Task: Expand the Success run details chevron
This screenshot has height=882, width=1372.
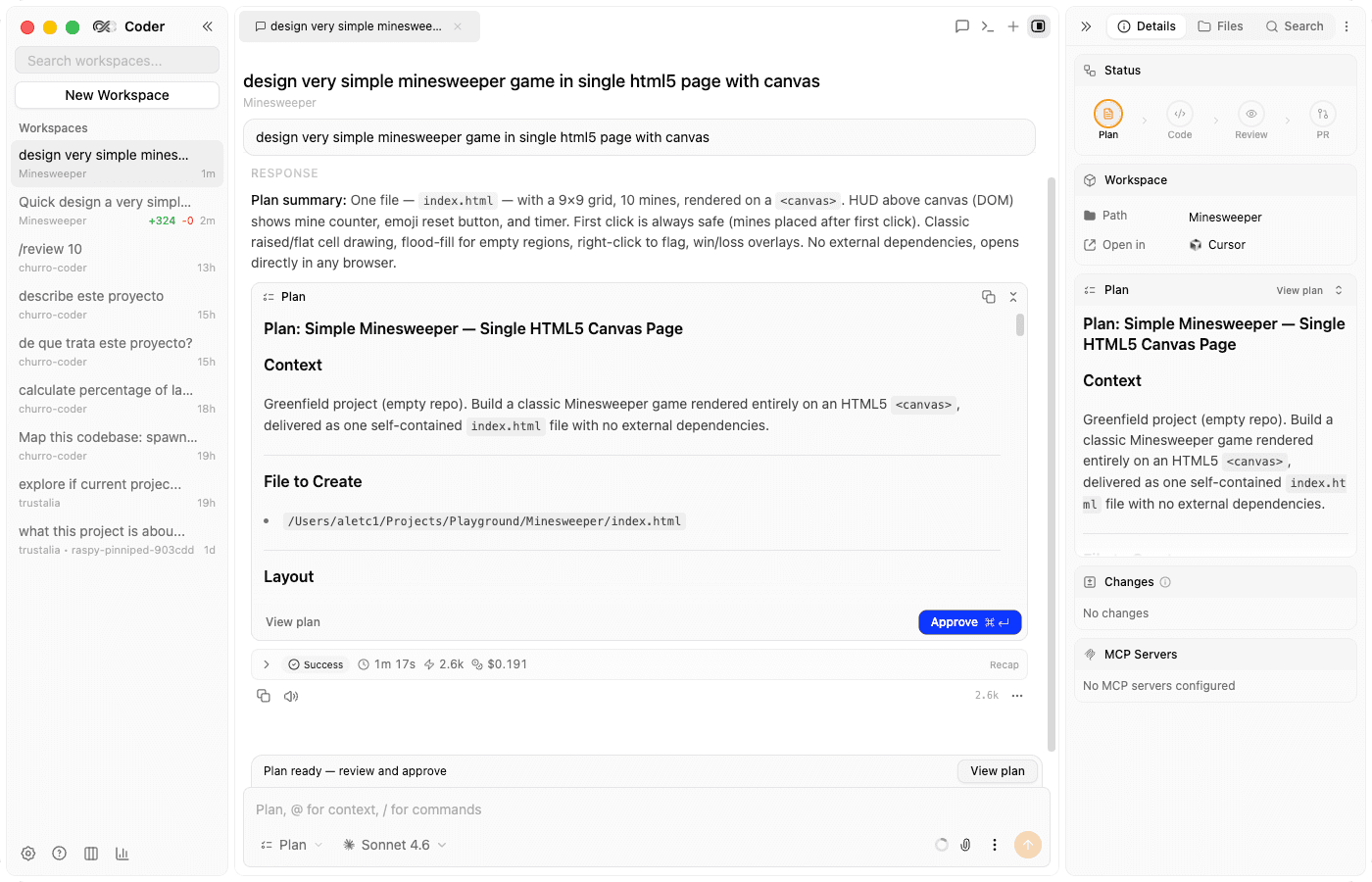Action: 267,664
